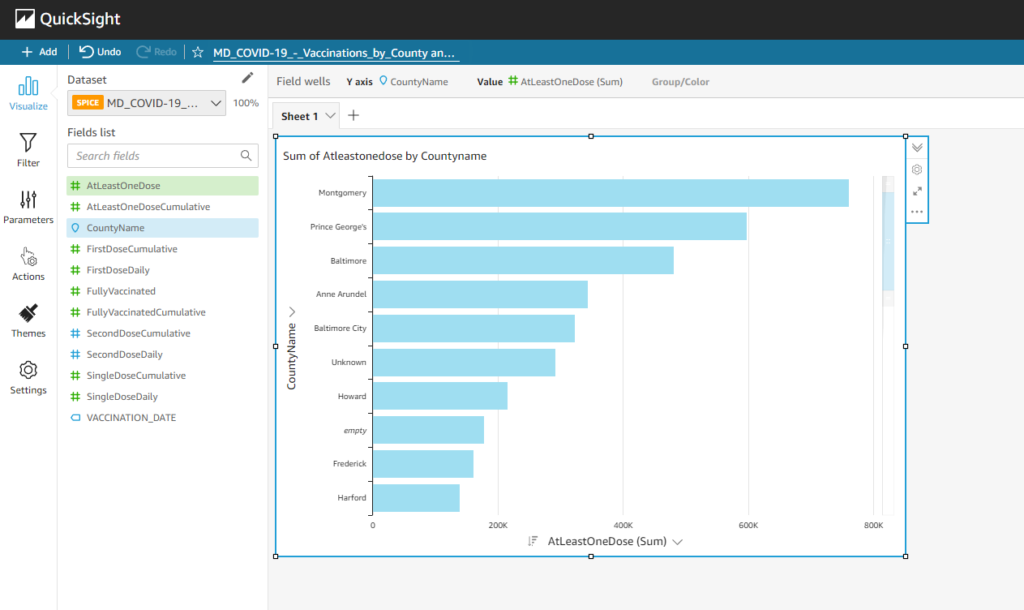Viewport: 1024px width, 610px height.
Task: Collapse the visual menu with the double chevron
Action: (917, 148)
